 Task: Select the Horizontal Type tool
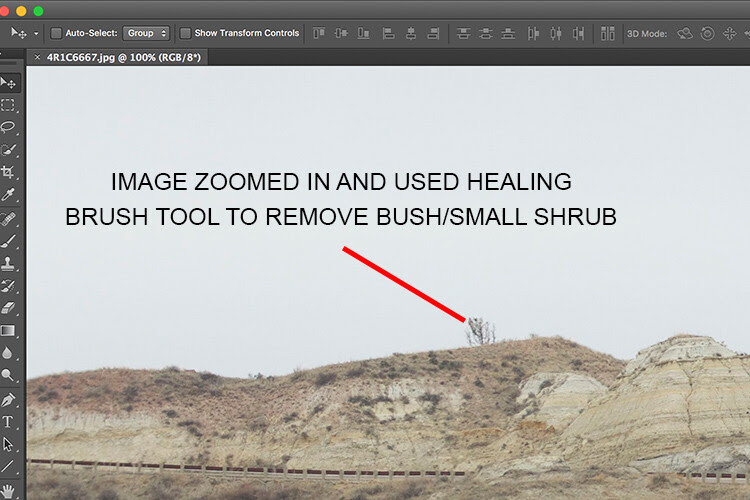coord(8,422)
